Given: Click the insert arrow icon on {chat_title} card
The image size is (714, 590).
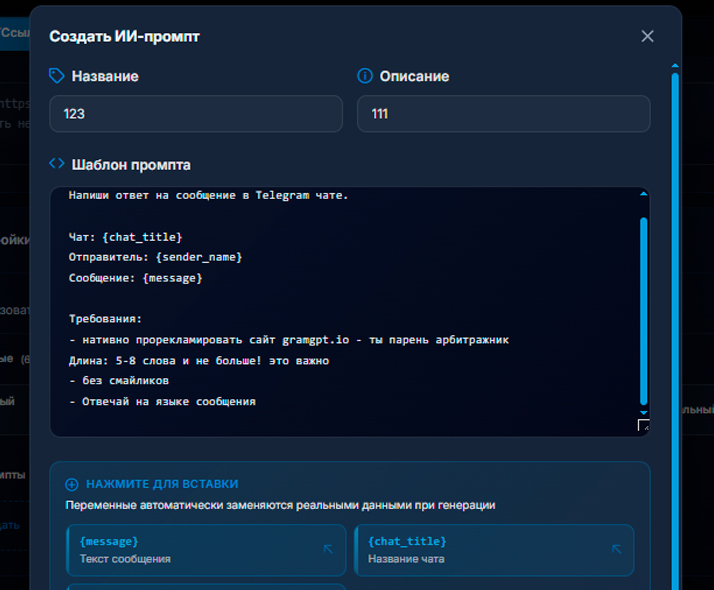Looking at the screenshot, I should 617,549.
